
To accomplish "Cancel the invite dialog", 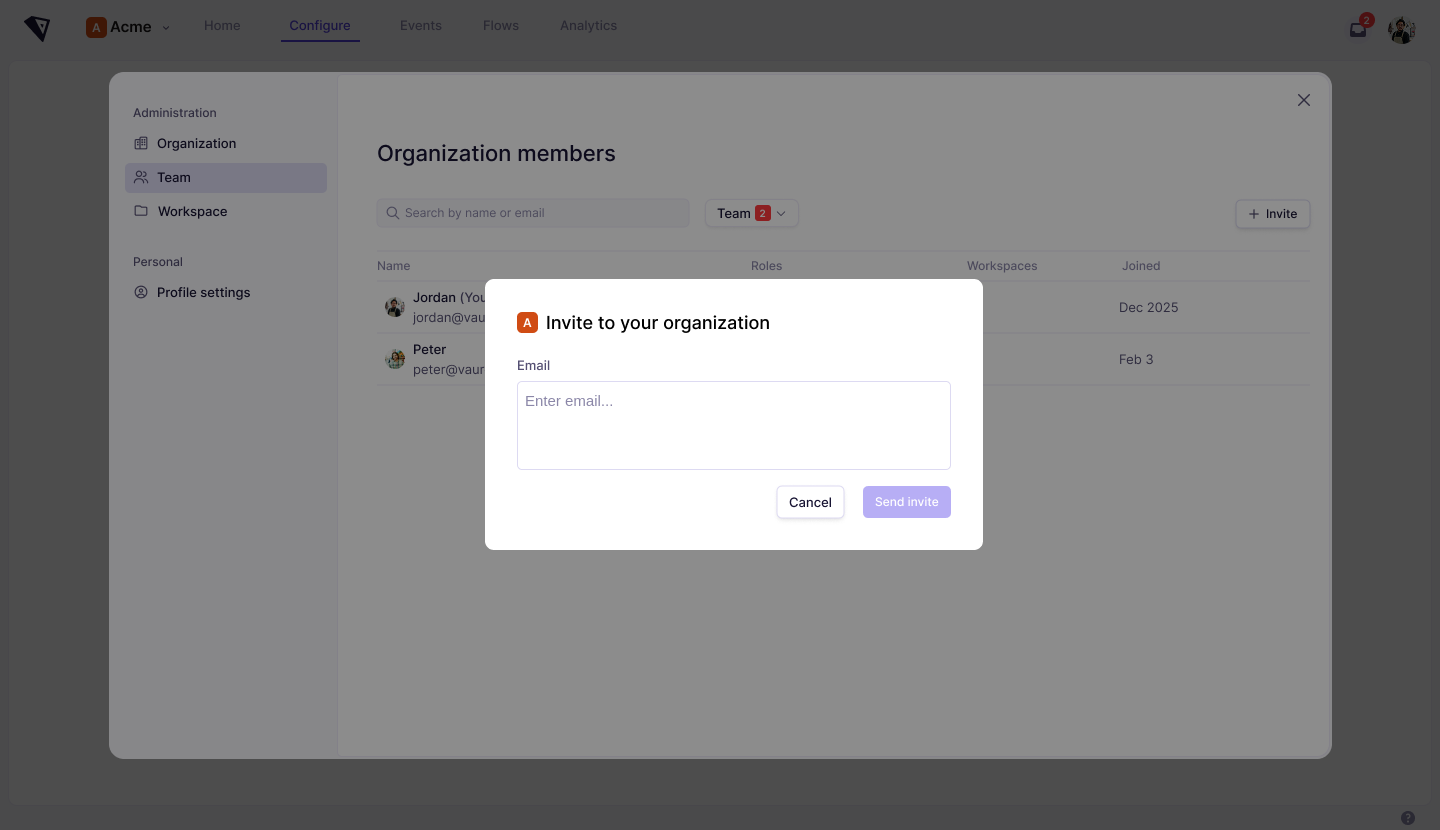I will coord(810,502).
